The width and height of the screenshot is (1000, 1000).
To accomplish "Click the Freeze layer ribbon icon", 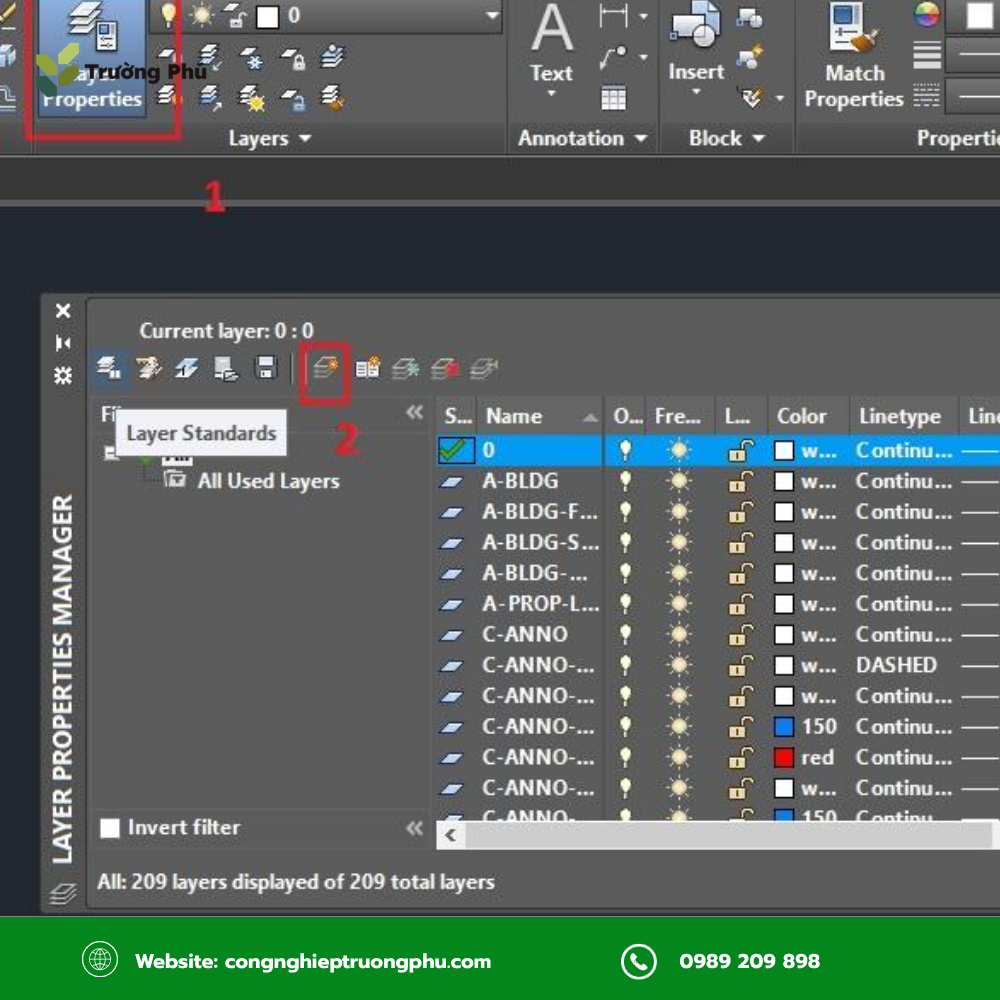I will click(x=251, y=59).
